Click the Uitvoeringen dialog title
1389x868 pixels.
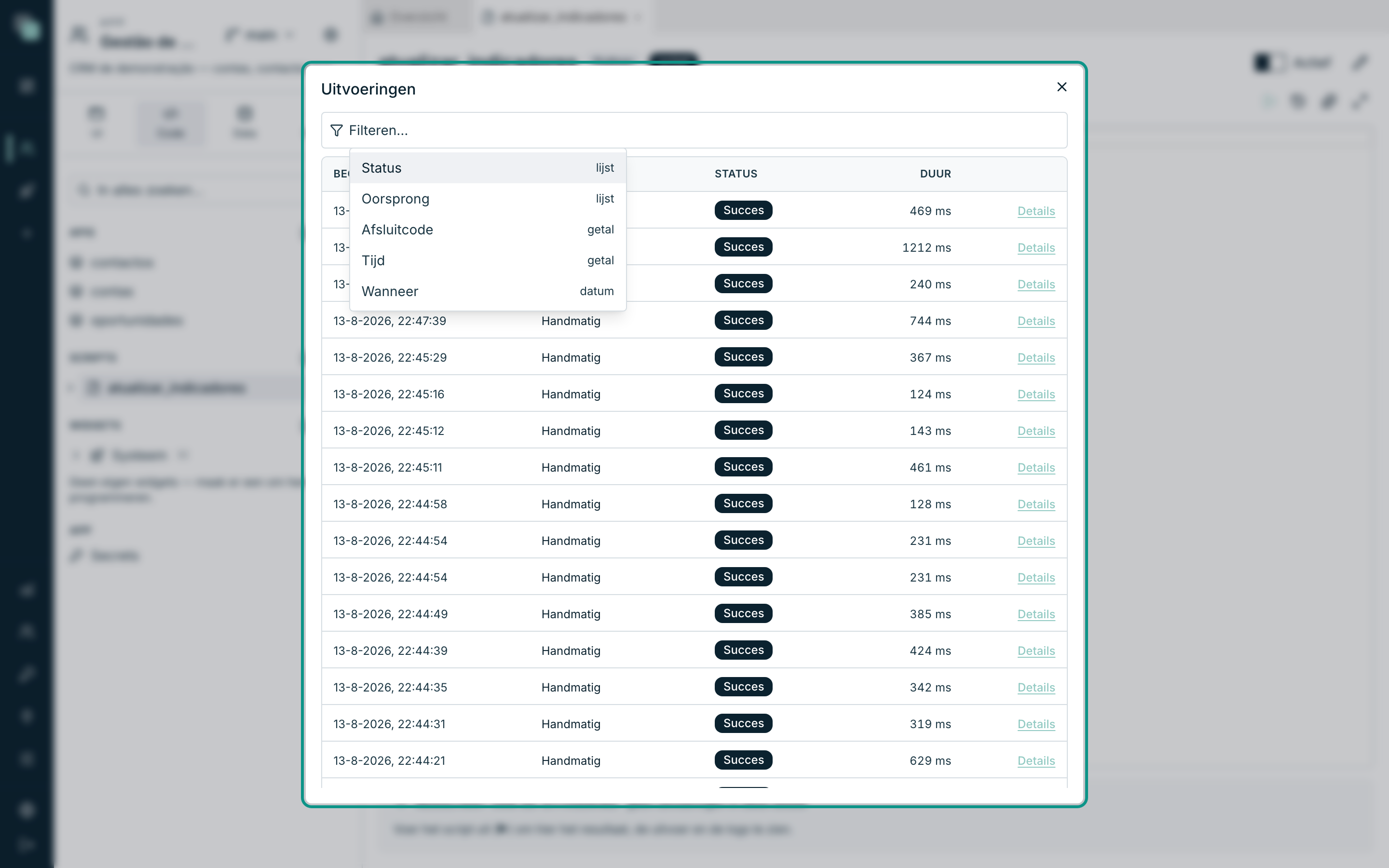tap(368, 89)
